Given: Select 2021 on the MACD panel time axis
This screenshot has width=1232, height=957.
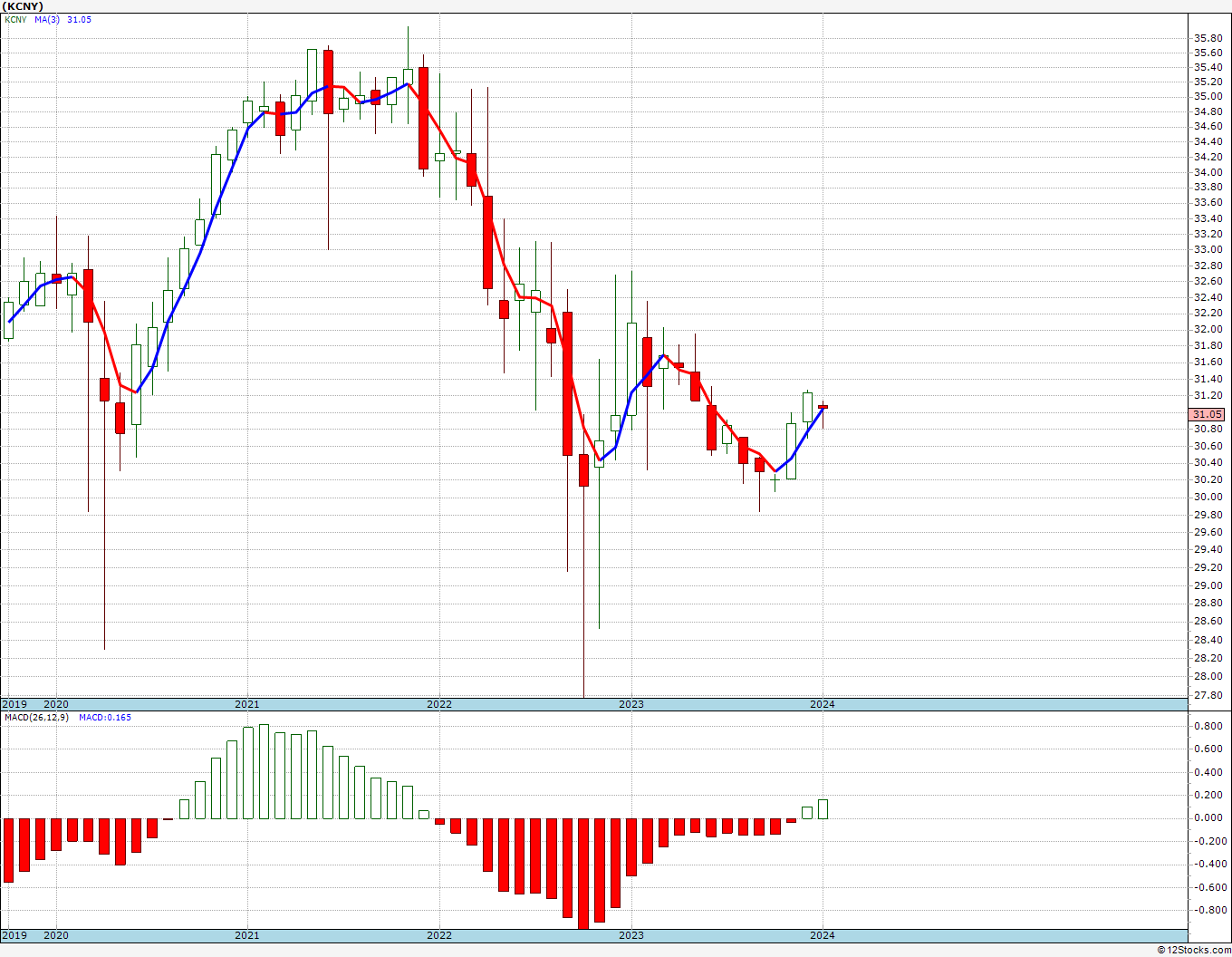Looking at the screenshot, I should click(247, 935).
